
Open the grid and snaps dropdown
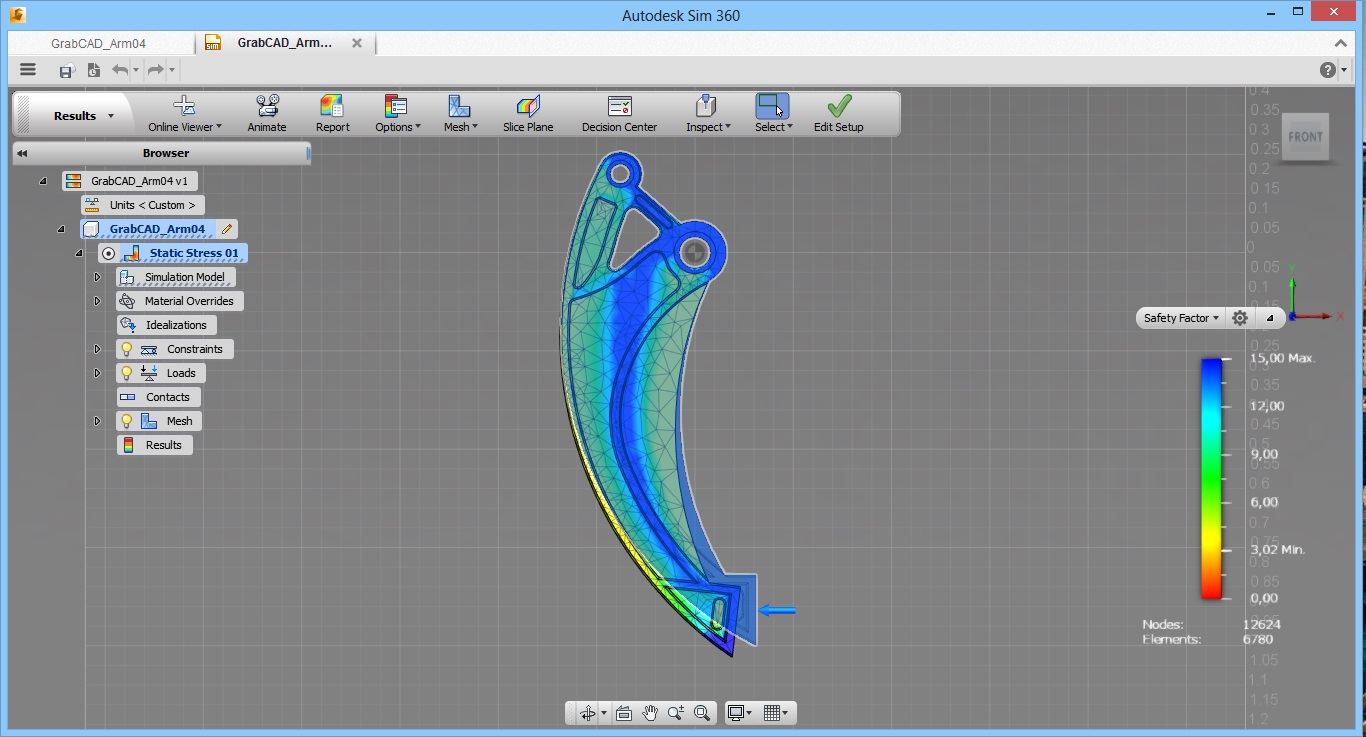[776, 713]
